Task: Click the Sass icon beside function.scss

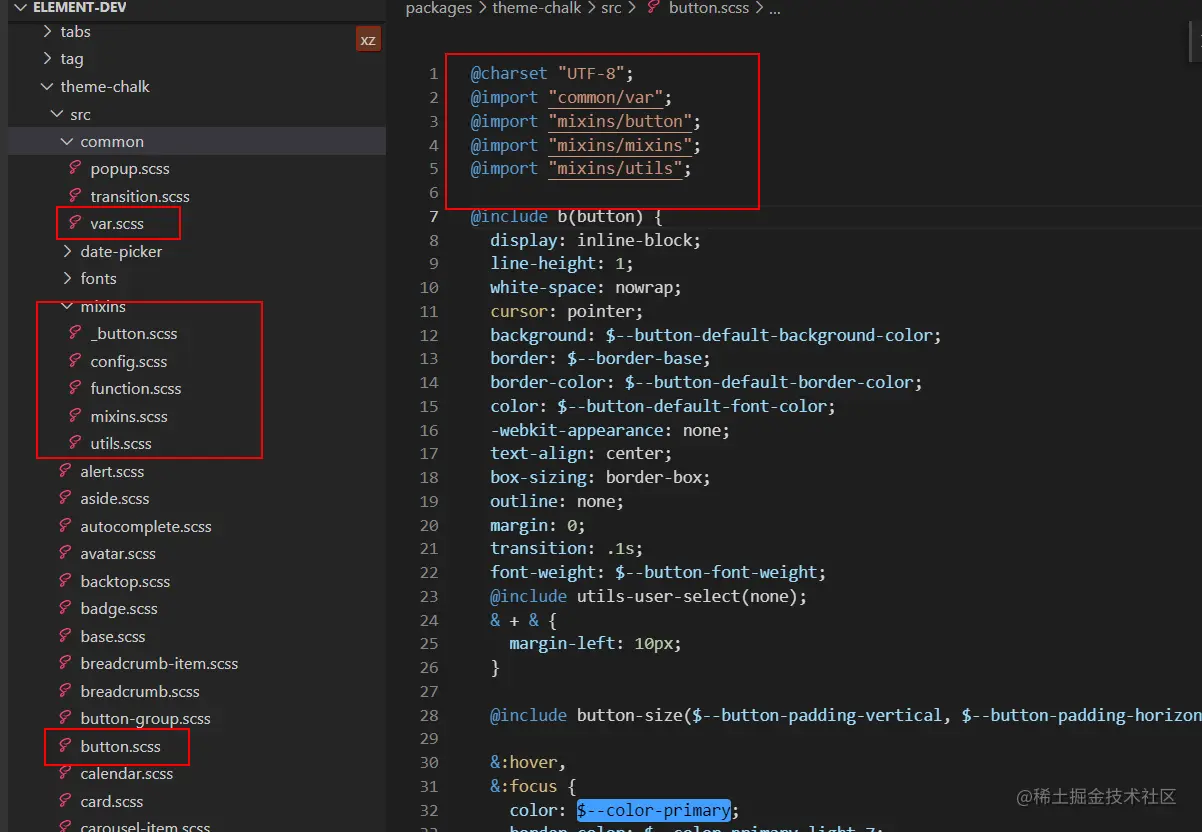Action: pyautogui.click(x=75, y=388)
